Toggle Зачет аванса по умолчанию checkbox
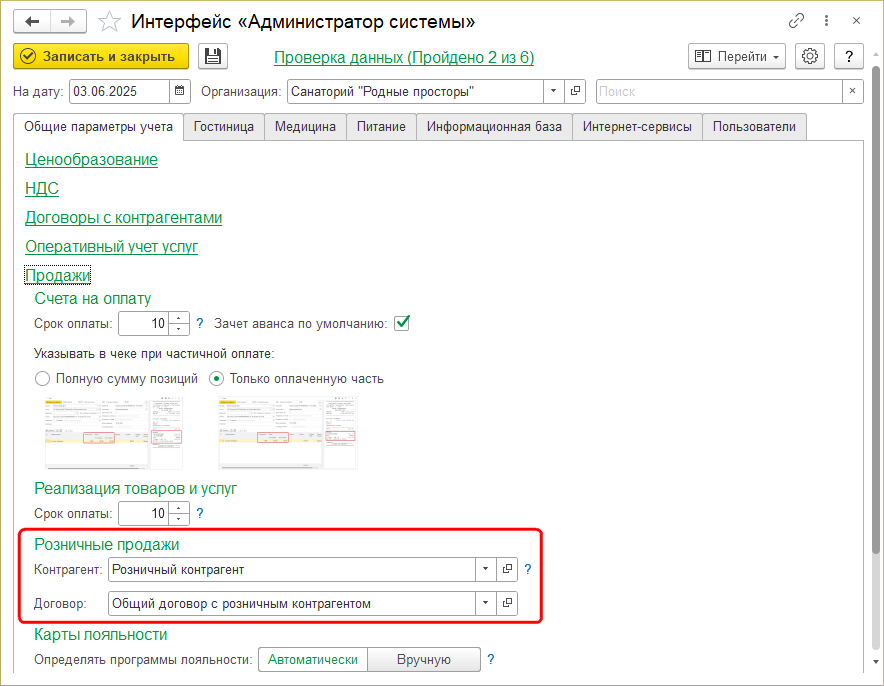 (x=402, y=323)
